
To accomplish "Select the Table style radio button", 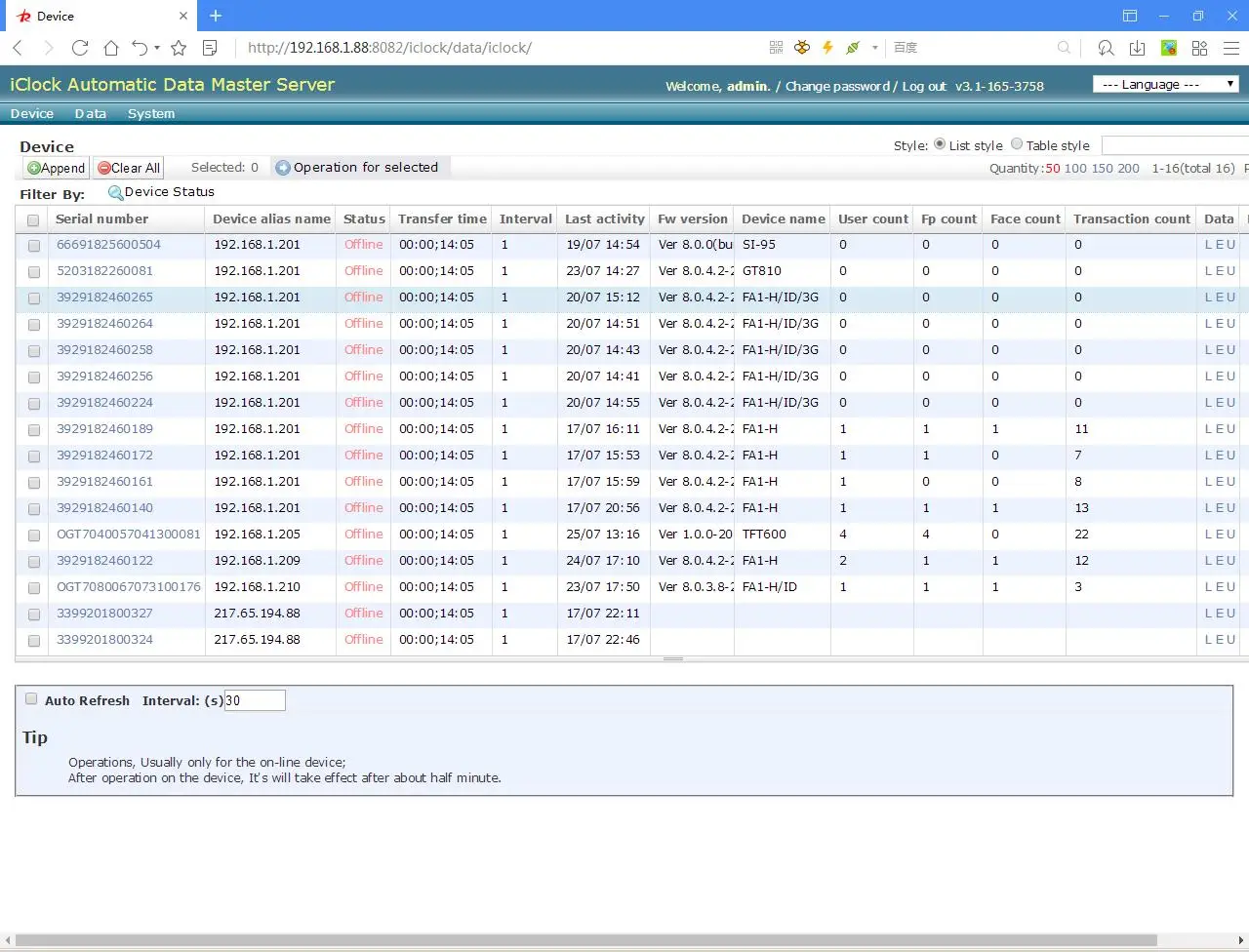I will point(1017,144).
